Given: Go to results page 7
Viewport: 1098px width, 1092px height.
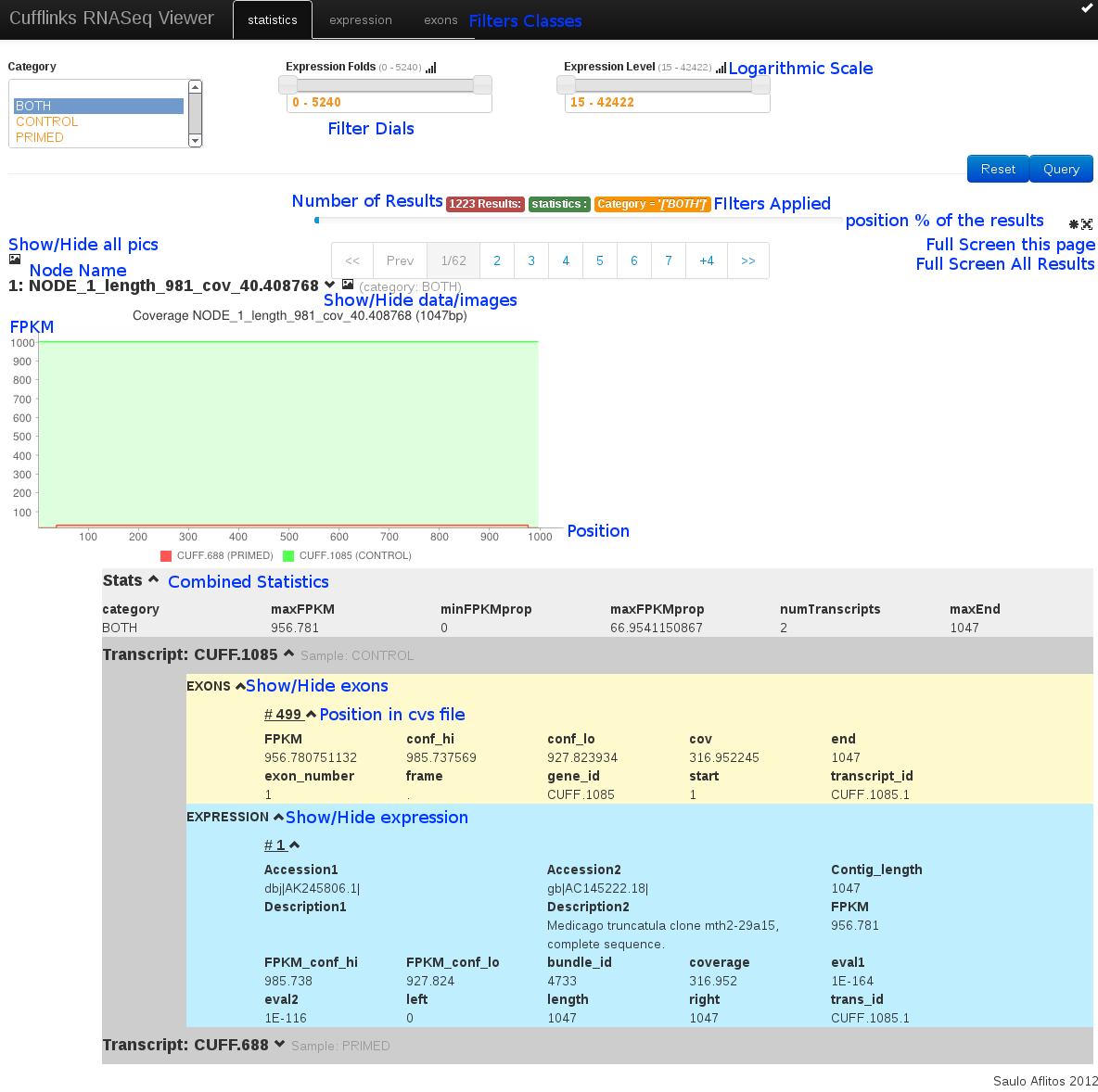Looking at the screenshot, I should point(668,260).
